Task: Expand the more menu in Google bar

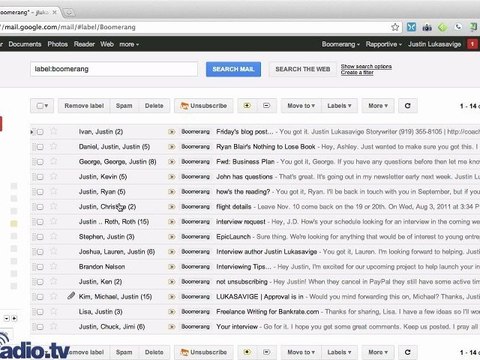Action: coord(129,44)
